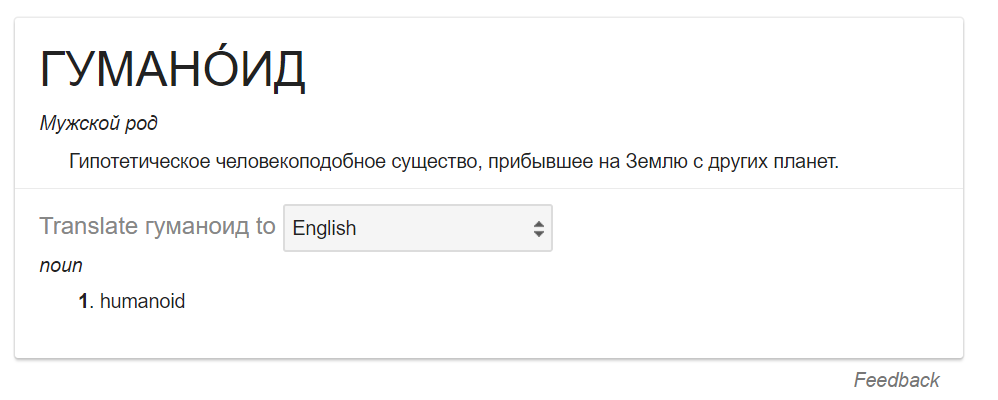The image size is (998, 400).
Task: Click the ГУМАНО́ИД headword title
Action: [172, 69]
